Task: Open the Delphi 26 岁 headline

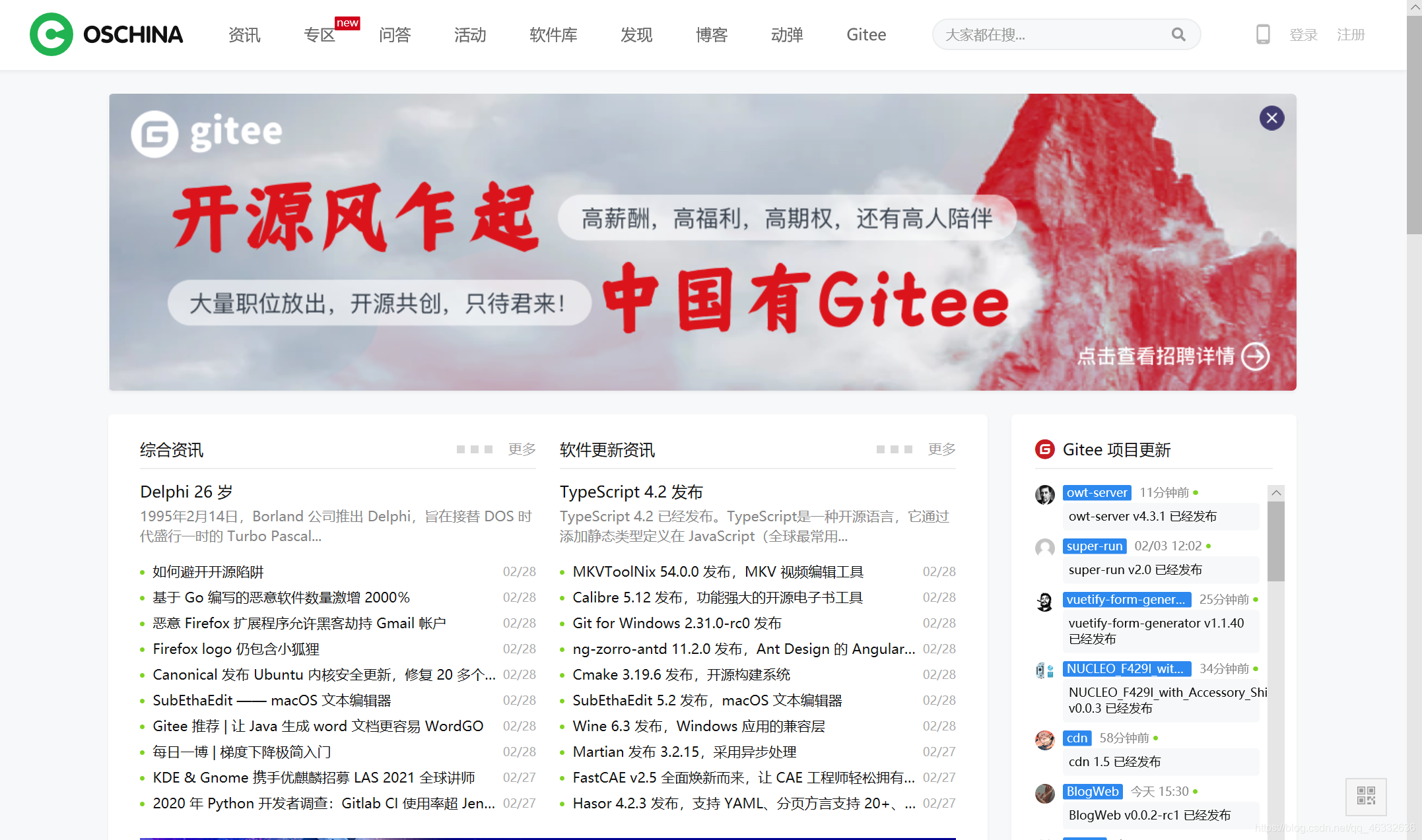Action: (x=186, y=492)
